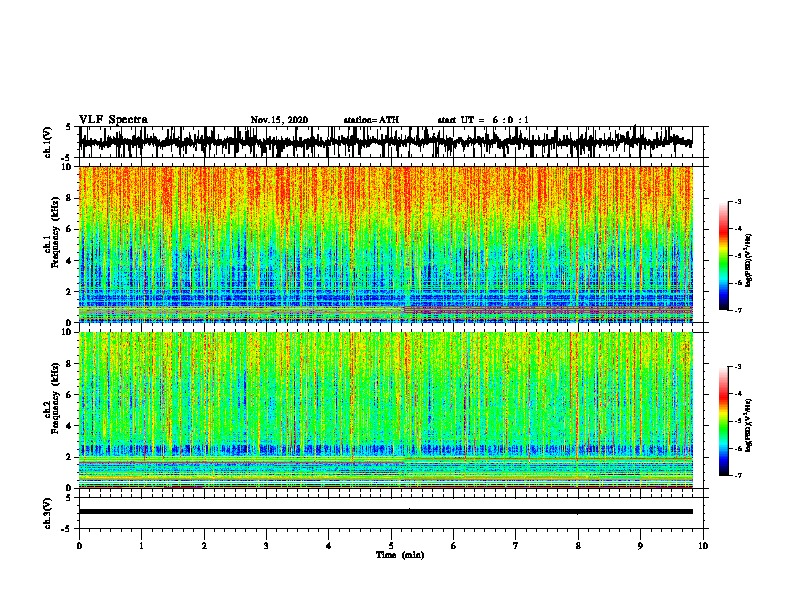The height and width of the screenshot is (612, 792).
Task: Click the "-7" tick on upper color bar
Action: pyautogui.click(x=738, y=310)
